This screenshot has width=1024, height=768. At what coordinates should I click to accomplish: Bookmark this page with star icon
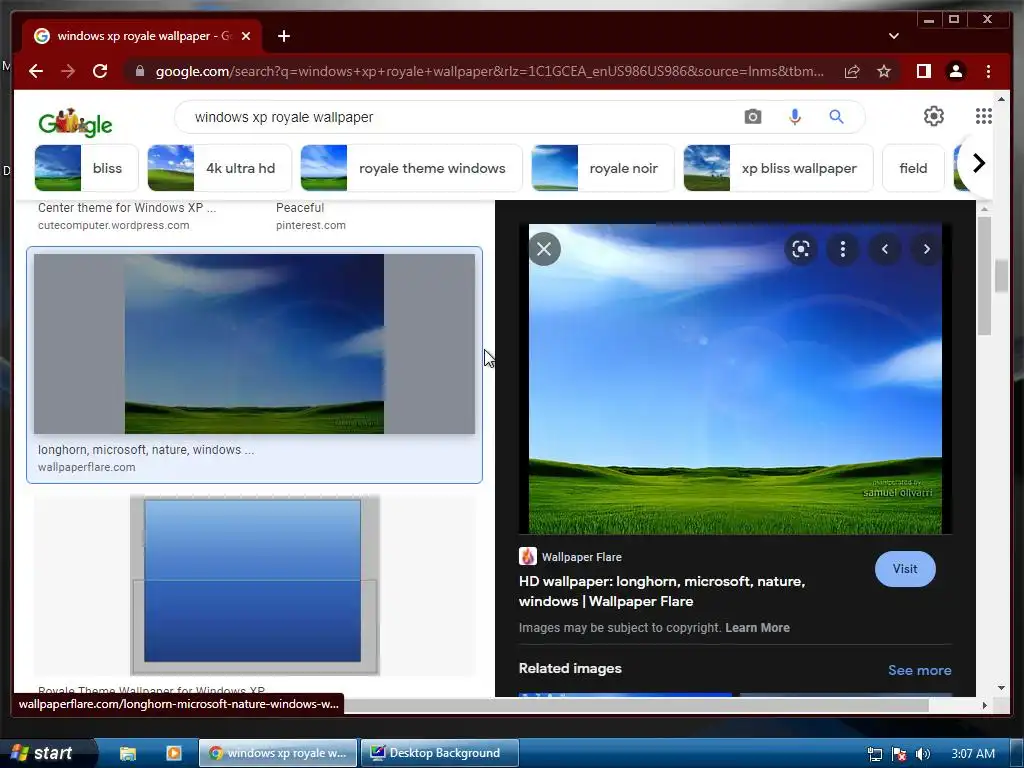click(x=884, y=71)
